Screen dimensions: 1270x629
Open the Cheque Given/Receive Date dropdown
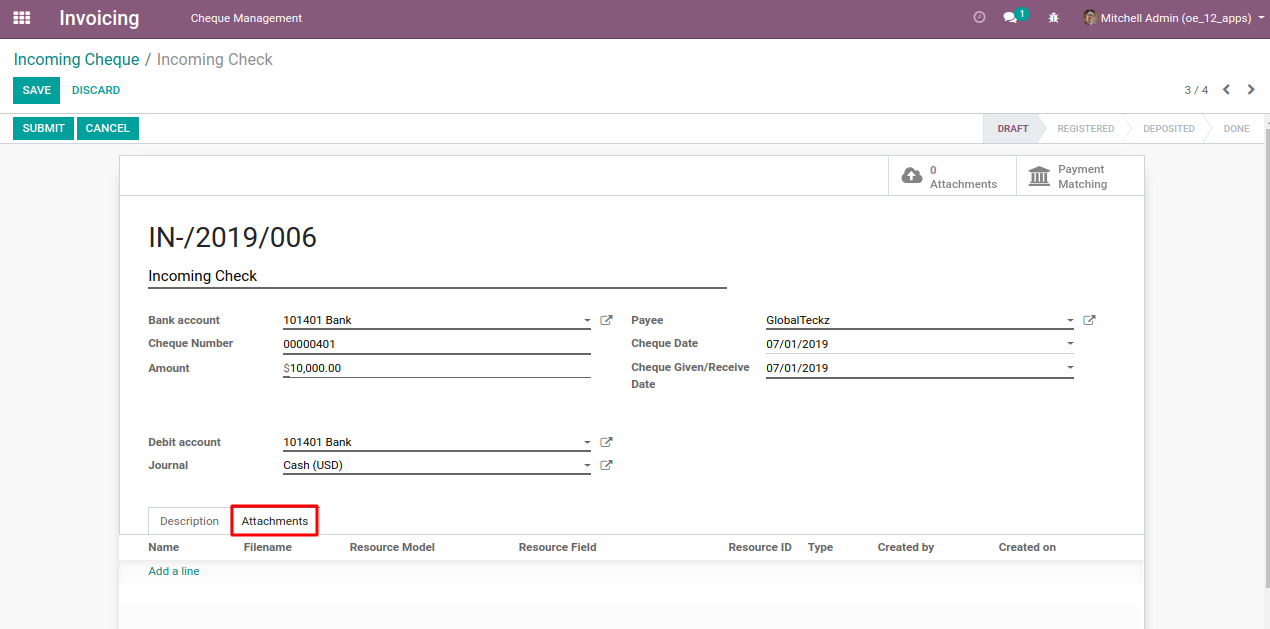tap(1070, 368)
